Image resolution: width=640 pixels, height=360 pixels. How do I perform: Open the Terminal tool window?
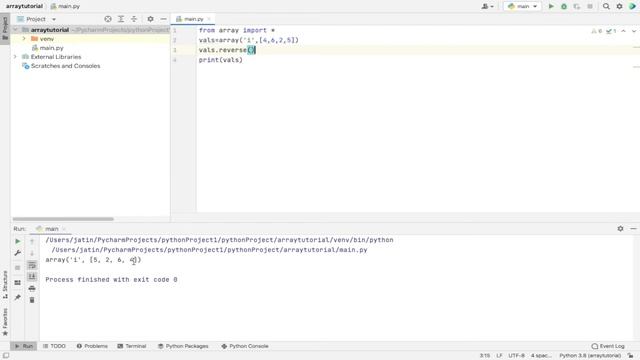(x=132, y=346)
